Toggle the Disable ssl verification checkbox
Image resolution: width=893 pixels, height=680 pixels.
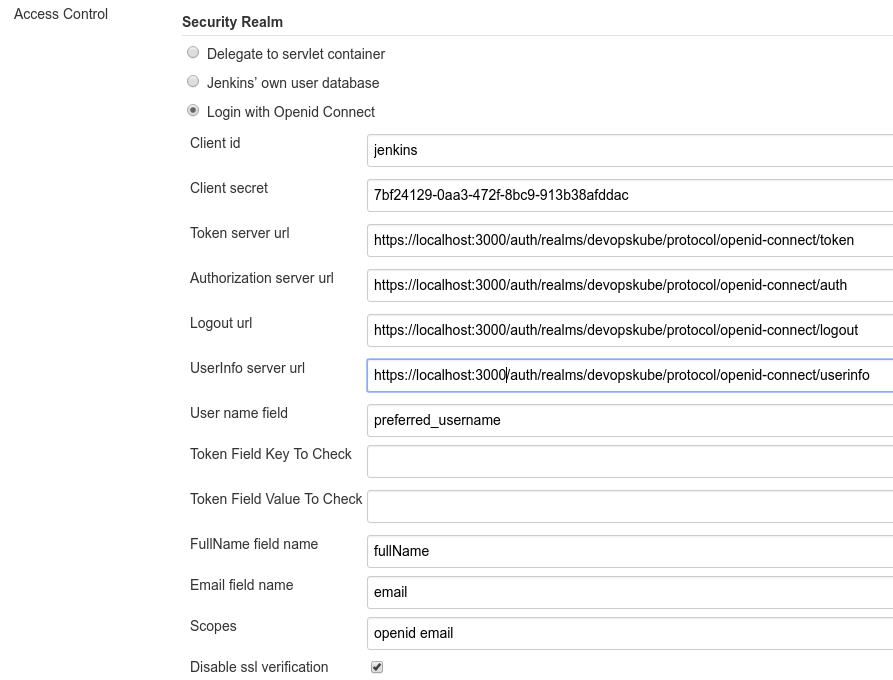click(377, 667)
